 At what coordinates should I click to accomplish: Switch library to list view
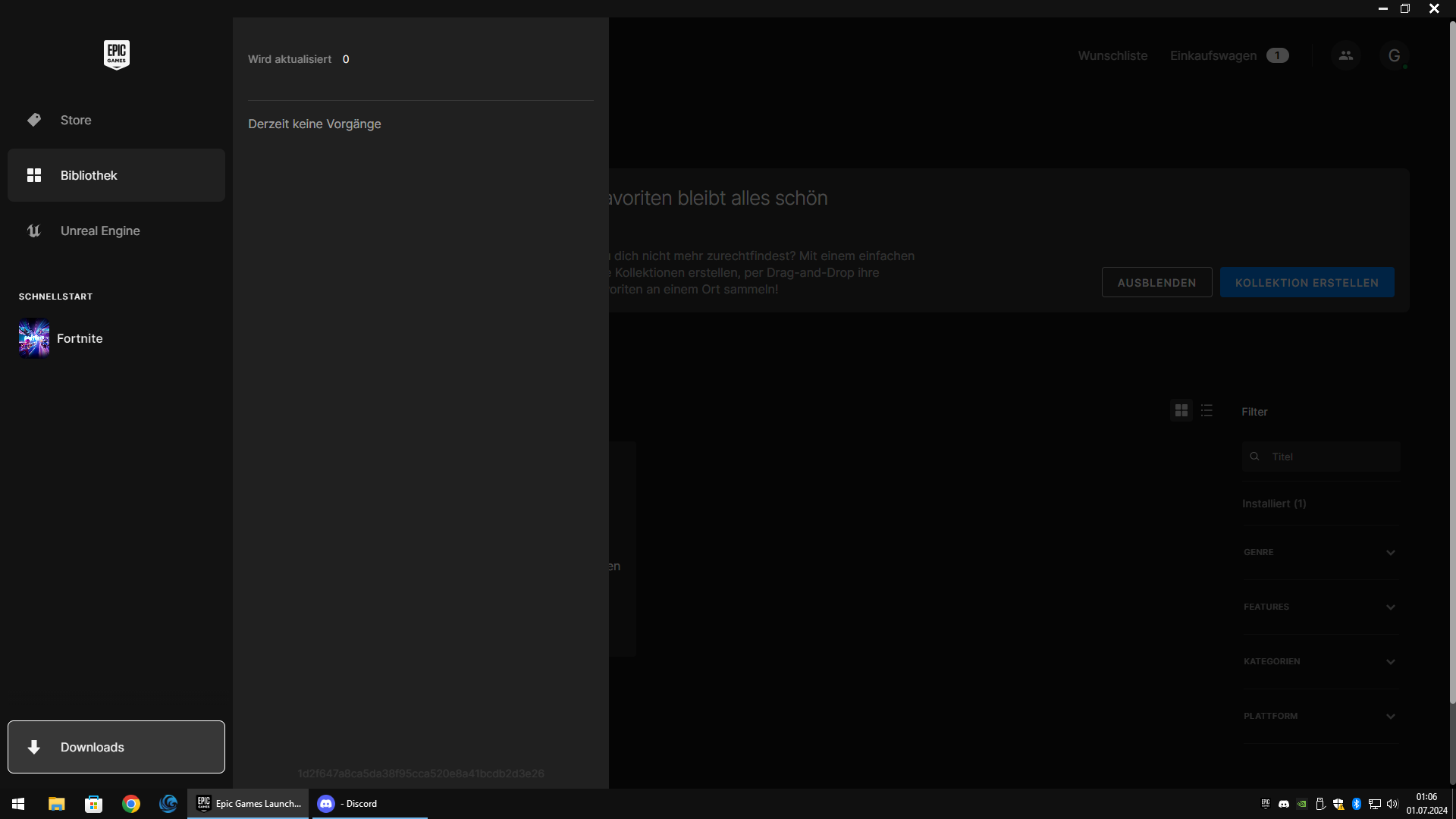[1207, 410]
